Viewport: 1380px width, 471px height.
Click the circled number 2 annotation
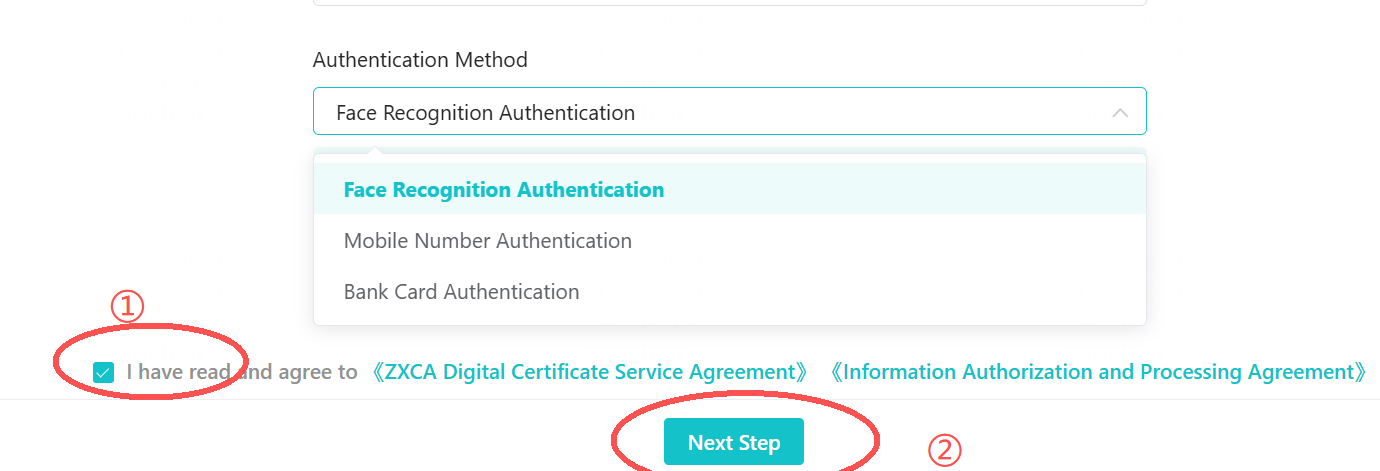click(944, 451)
